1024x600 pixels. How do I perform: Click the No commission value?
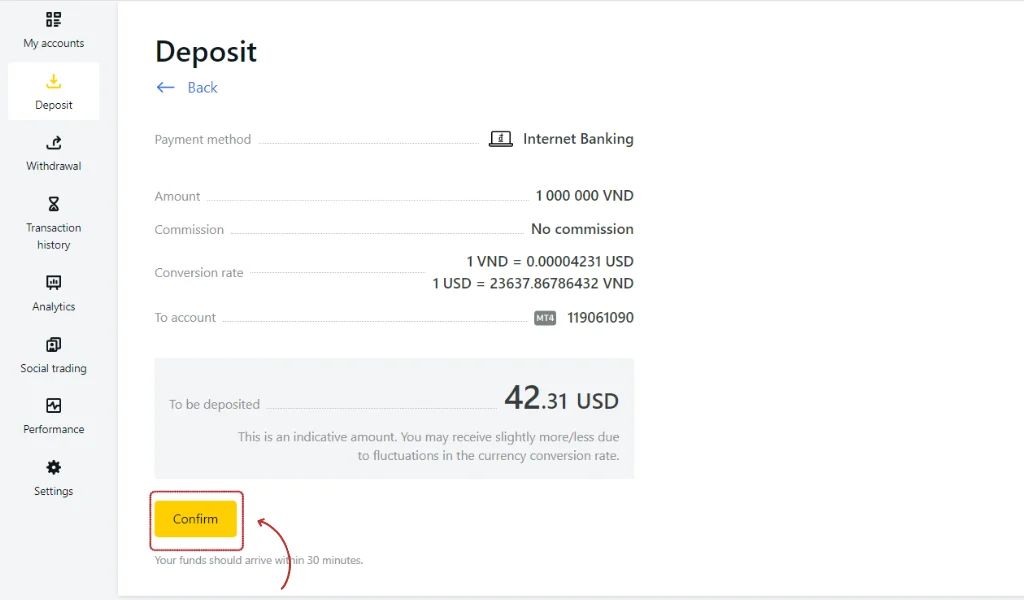[x=581, y=228]
